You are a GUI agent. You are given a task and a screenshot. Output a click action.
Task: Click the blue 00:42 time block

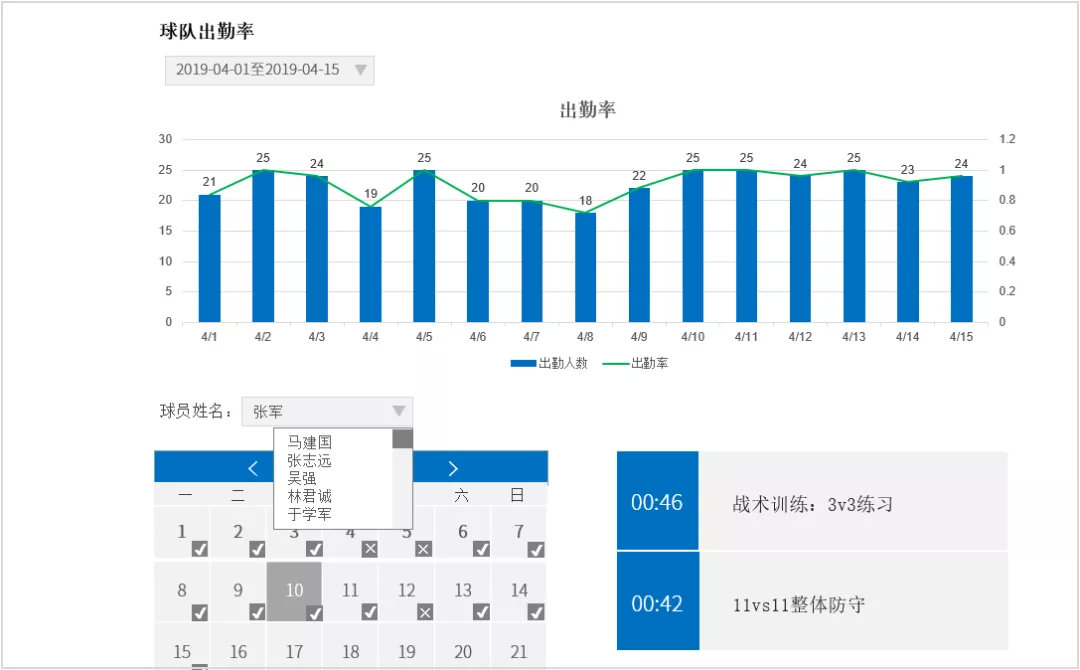[658, 602]
